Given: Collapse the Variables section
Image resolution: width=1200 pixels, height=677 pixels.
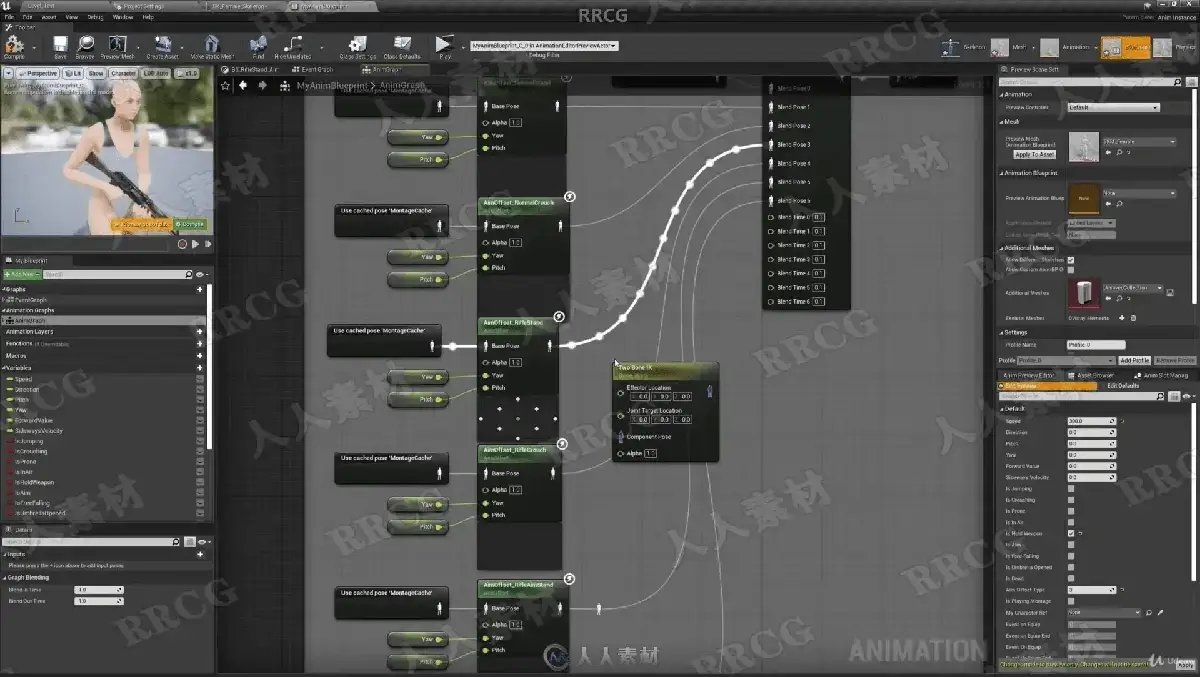Looking at the screenshot, I should [x=6, y=368].
